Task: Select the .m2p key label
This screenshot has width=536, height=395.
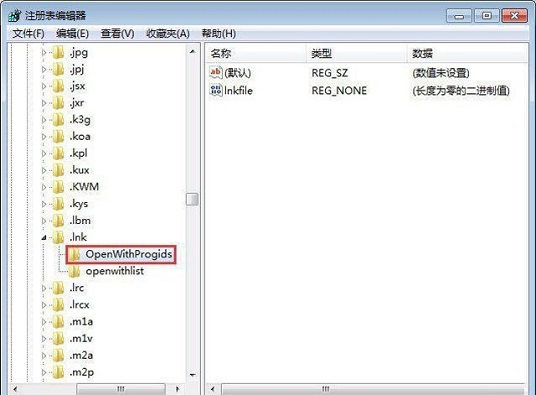Action: tap(81, 372)
